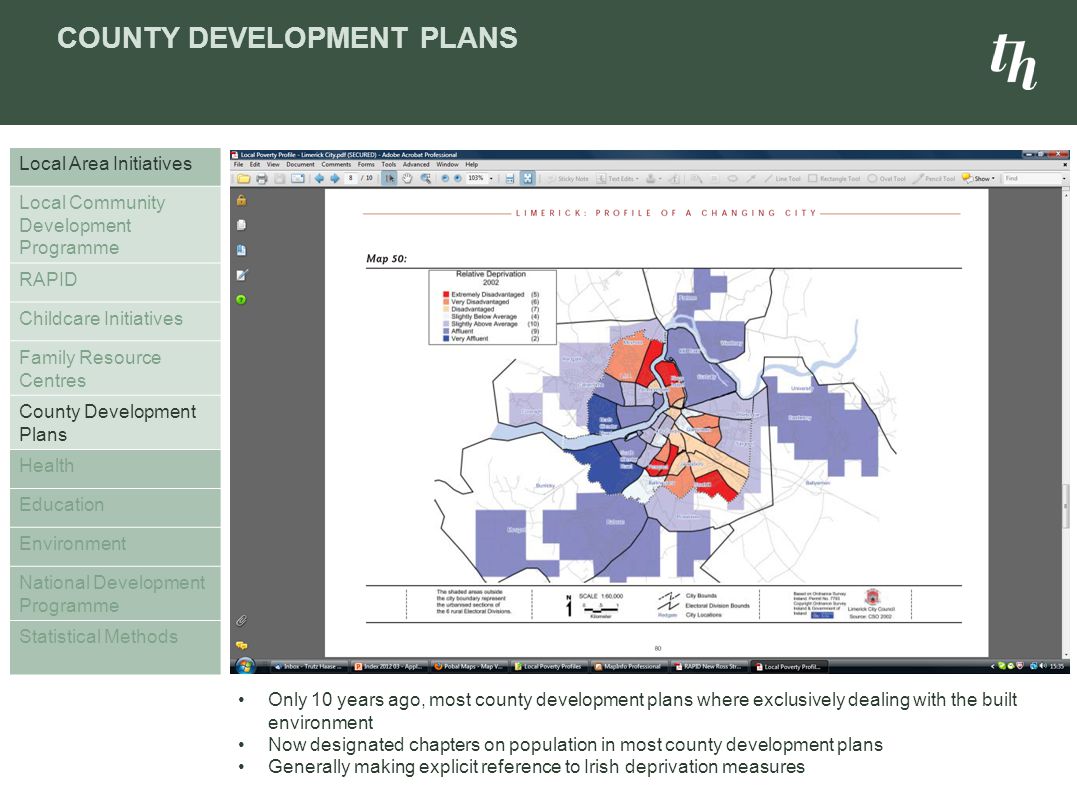Click the volume speaker tray icon

(1043, 666)
